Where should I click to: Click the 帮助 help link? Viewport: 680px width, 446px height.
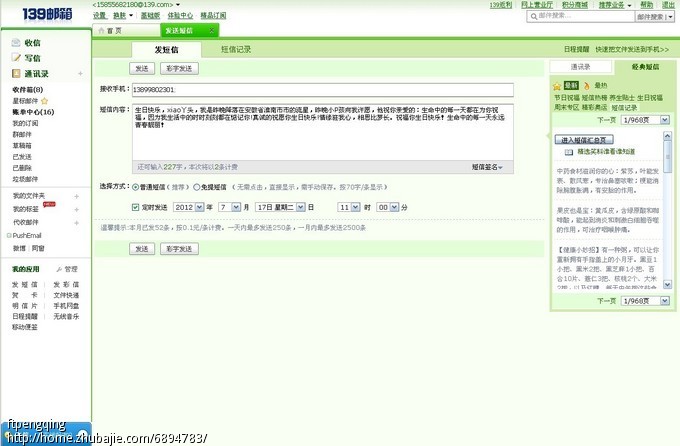coord(647,5)
